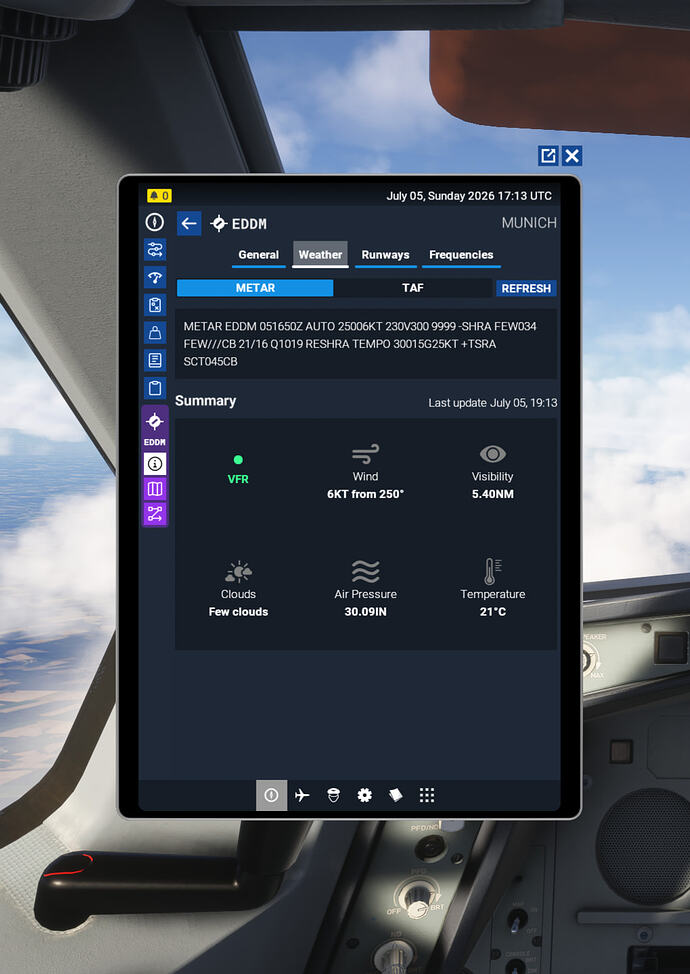Select the METAR report toggle
690x974 pixels.
point(255,288)
